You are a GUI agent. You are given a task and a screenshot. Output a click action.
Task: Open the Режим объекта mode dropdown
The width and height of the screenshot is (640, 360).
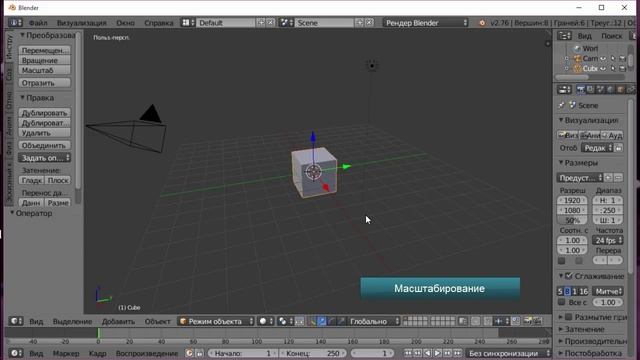[216, 321]
